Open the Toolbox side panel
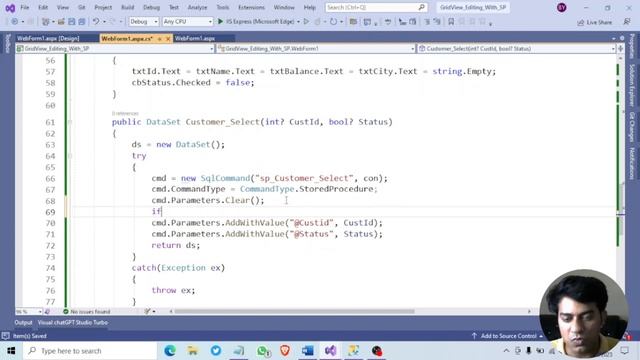The height and width of the screenshot is (360, 640). point(8,43)
